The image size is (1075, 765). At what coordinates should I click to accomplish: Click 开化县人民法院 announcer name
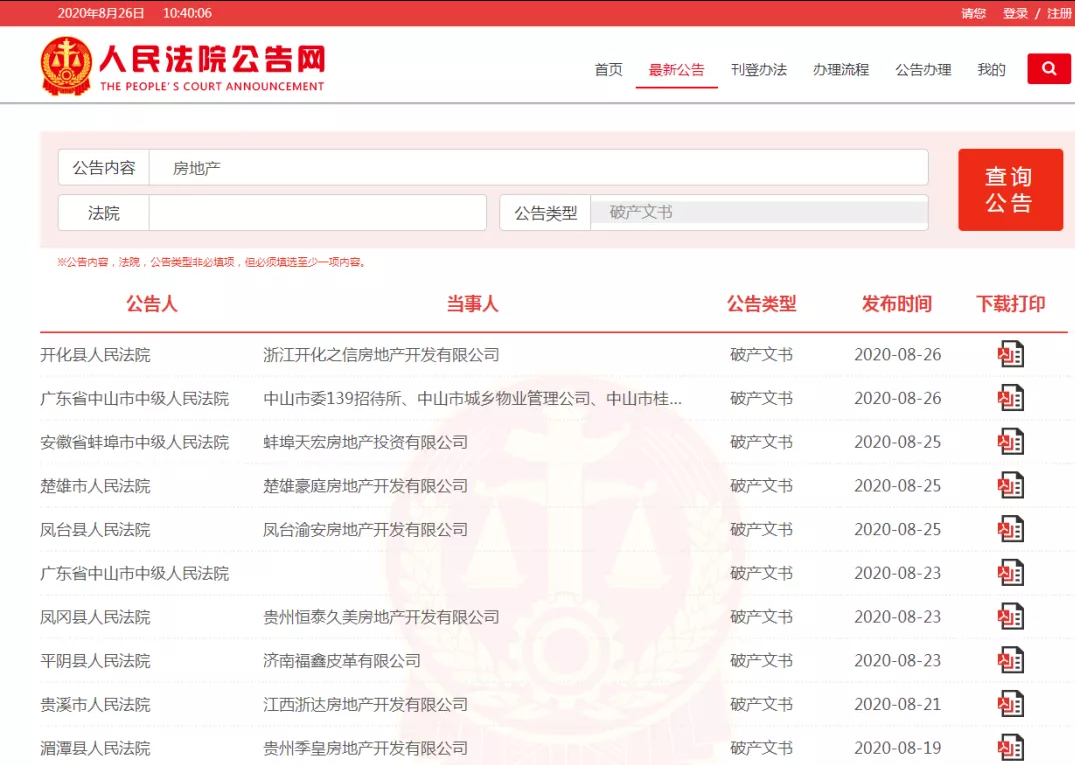click(95, 355)
